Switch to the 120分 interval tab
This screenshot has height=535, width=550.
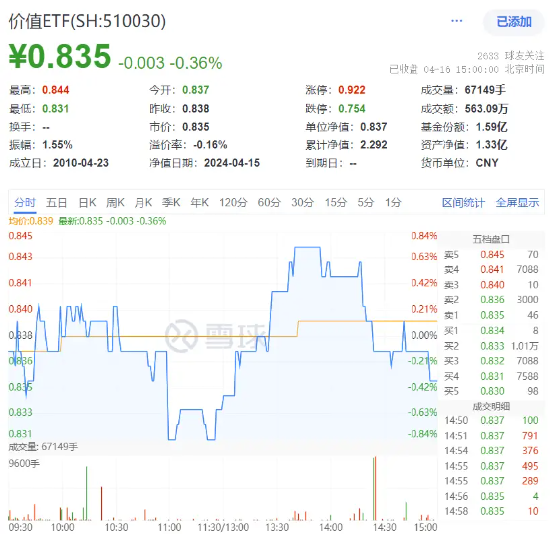click(x=233, y=202)
